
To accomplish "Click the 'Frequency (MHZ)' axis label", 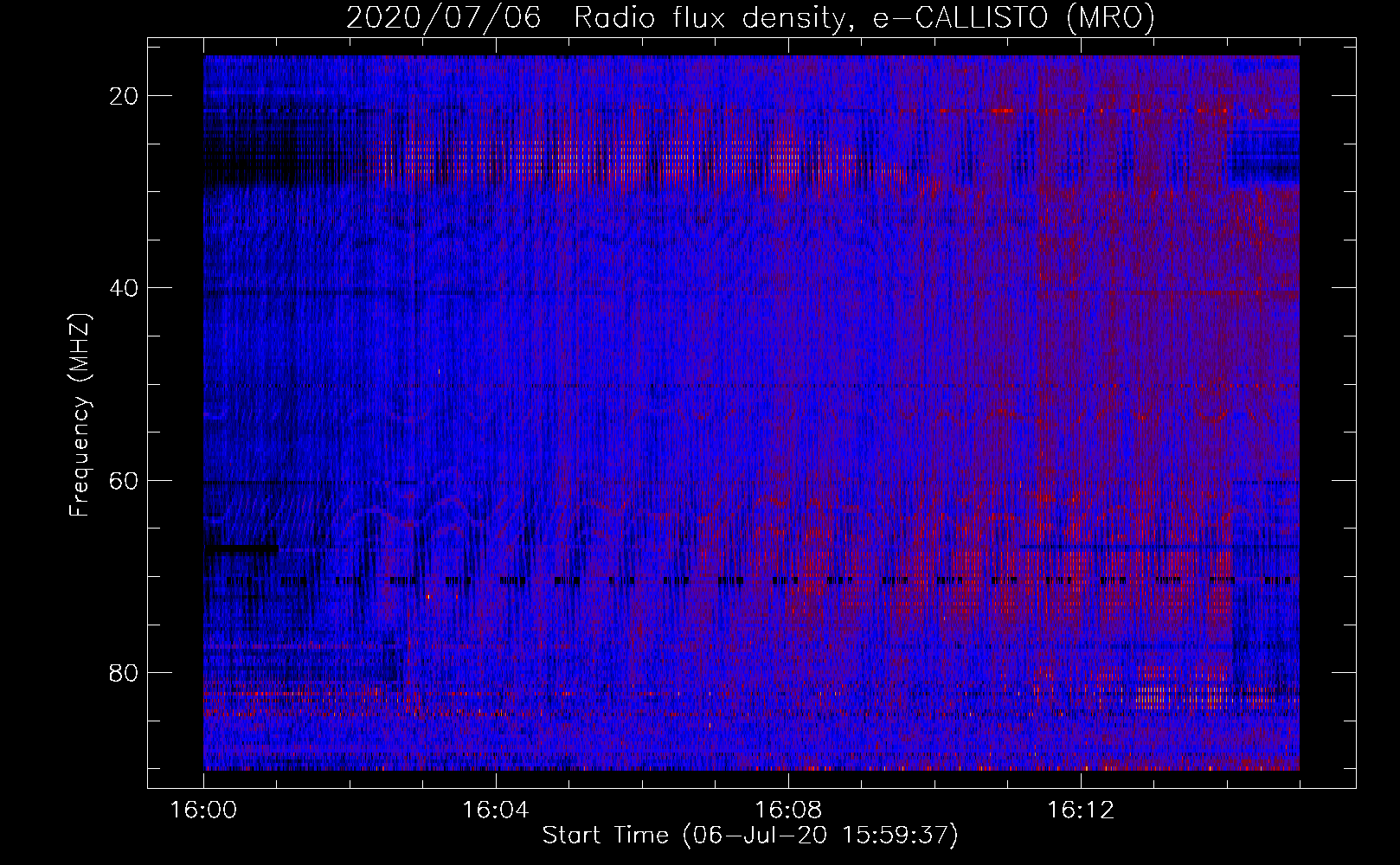I will tap(80, 416).
